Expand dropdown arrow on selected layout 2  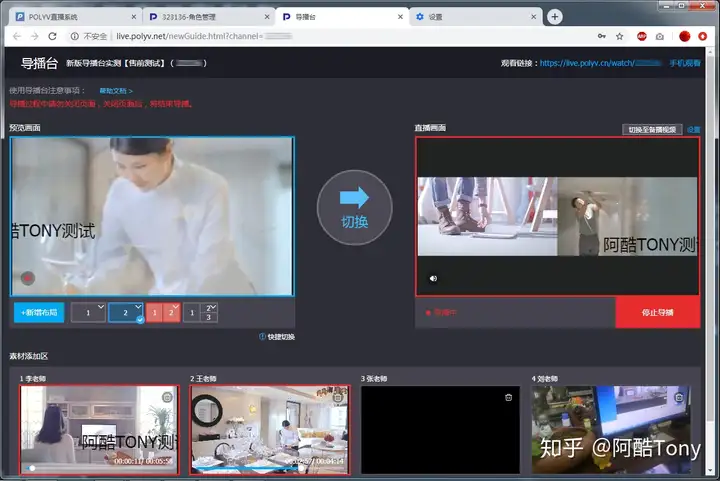click(138, 307)
